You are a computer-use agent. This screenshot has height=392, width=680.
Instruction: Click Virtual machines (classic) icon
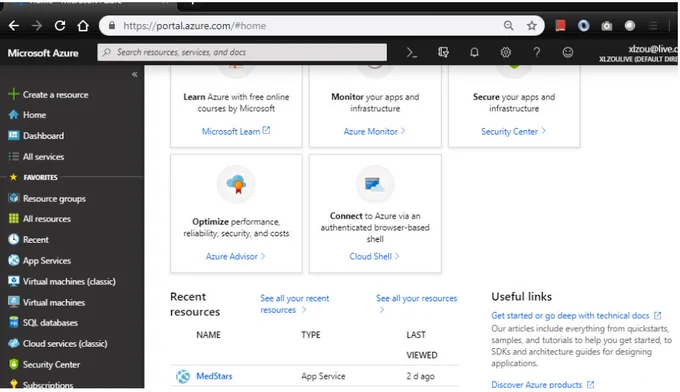click(x=14, y=281)
